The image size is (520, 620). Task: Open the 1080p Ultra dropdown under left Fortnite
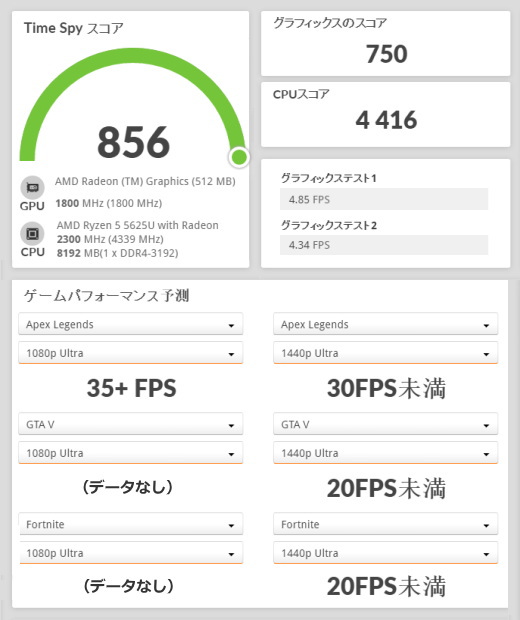click(x=130, y=553)
